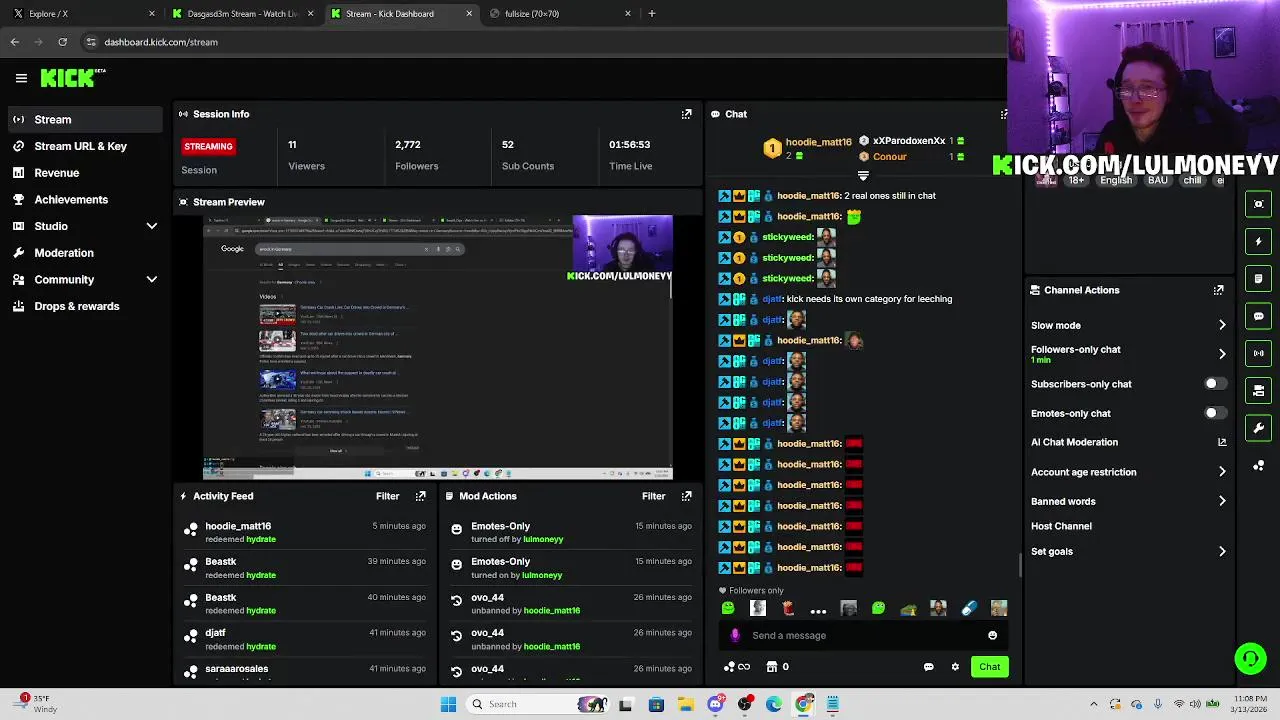Click the chat bubble icon in right rail

(1259, 316)
